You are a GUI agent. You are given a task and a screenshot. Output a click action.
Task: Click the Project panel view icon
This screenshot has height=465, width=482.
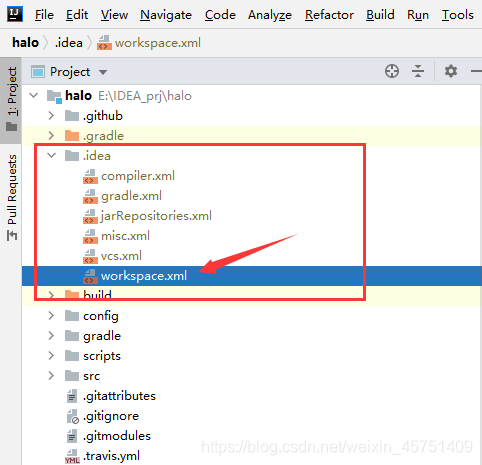[x=38, y=72]
